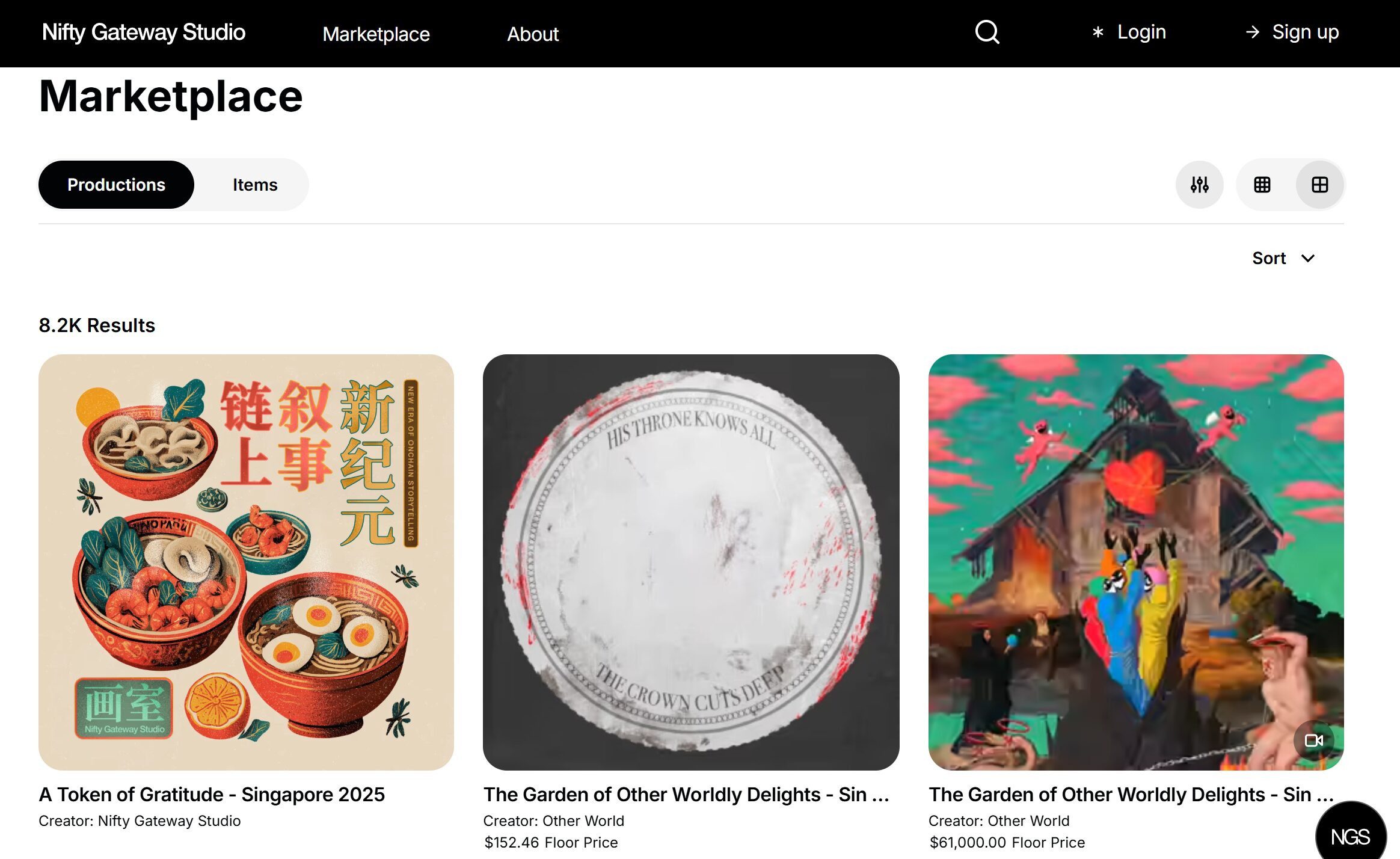Open the His Throne Knows All seal thumbnail
The width and height of the screenshot is (1400, 859).
pos(691,562)
